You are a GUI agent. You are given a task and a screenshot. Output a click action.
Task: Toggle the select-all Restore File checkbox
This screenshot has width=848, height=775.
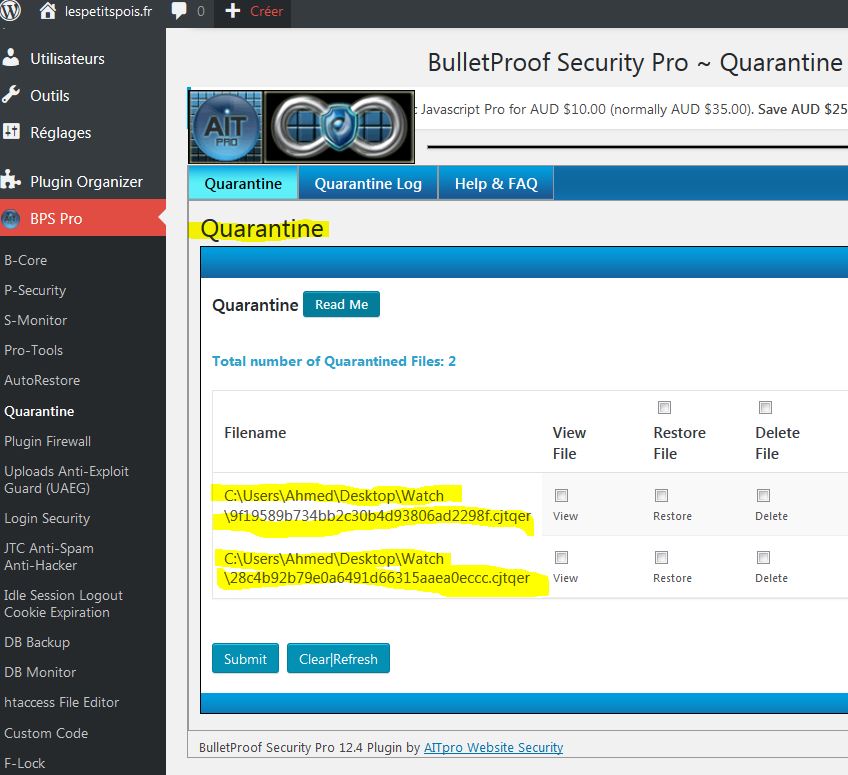664,408
